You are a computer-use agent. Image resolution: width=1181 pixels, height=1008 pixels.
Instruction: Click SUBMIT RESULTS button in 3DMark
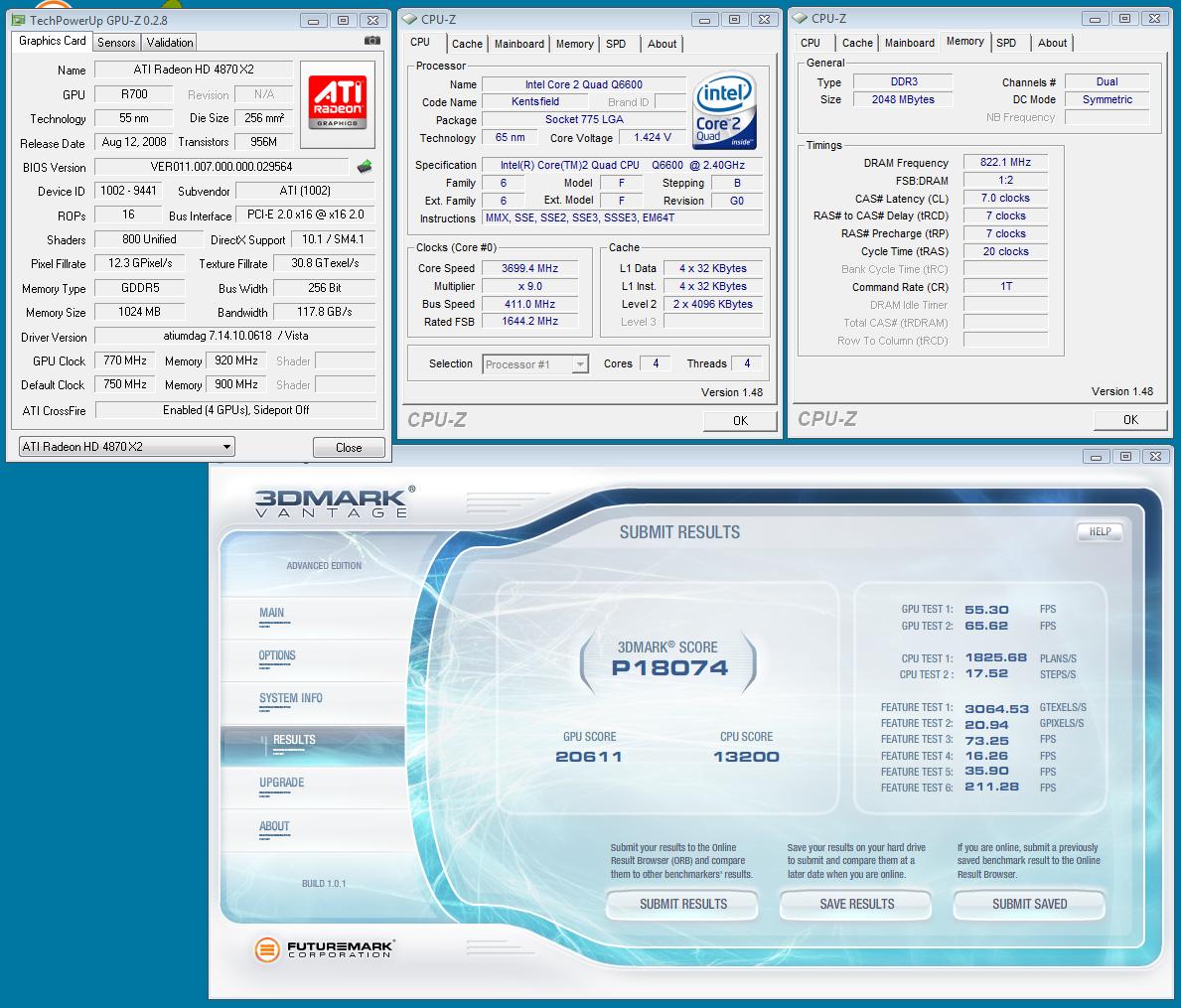click(683, 904)
